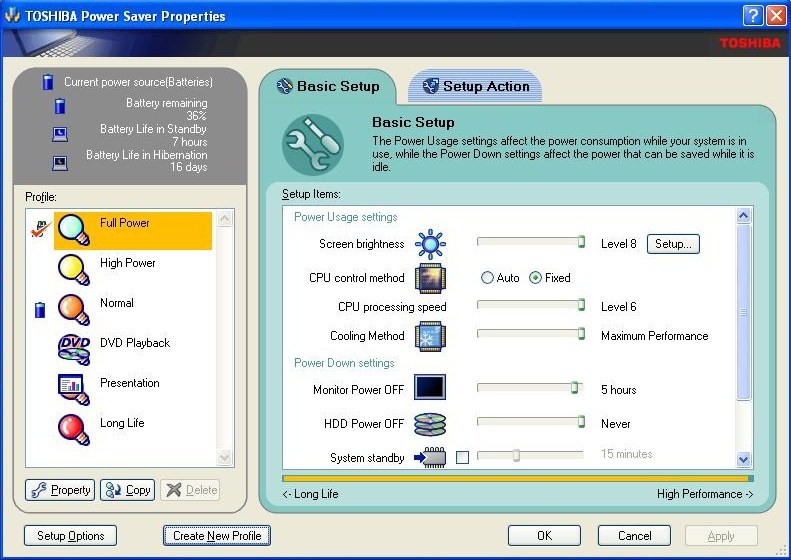Click the Monitor Power OFF slider handle
Image resolution: width=791 pixels, height=560 pixels.
click(575, 387)
